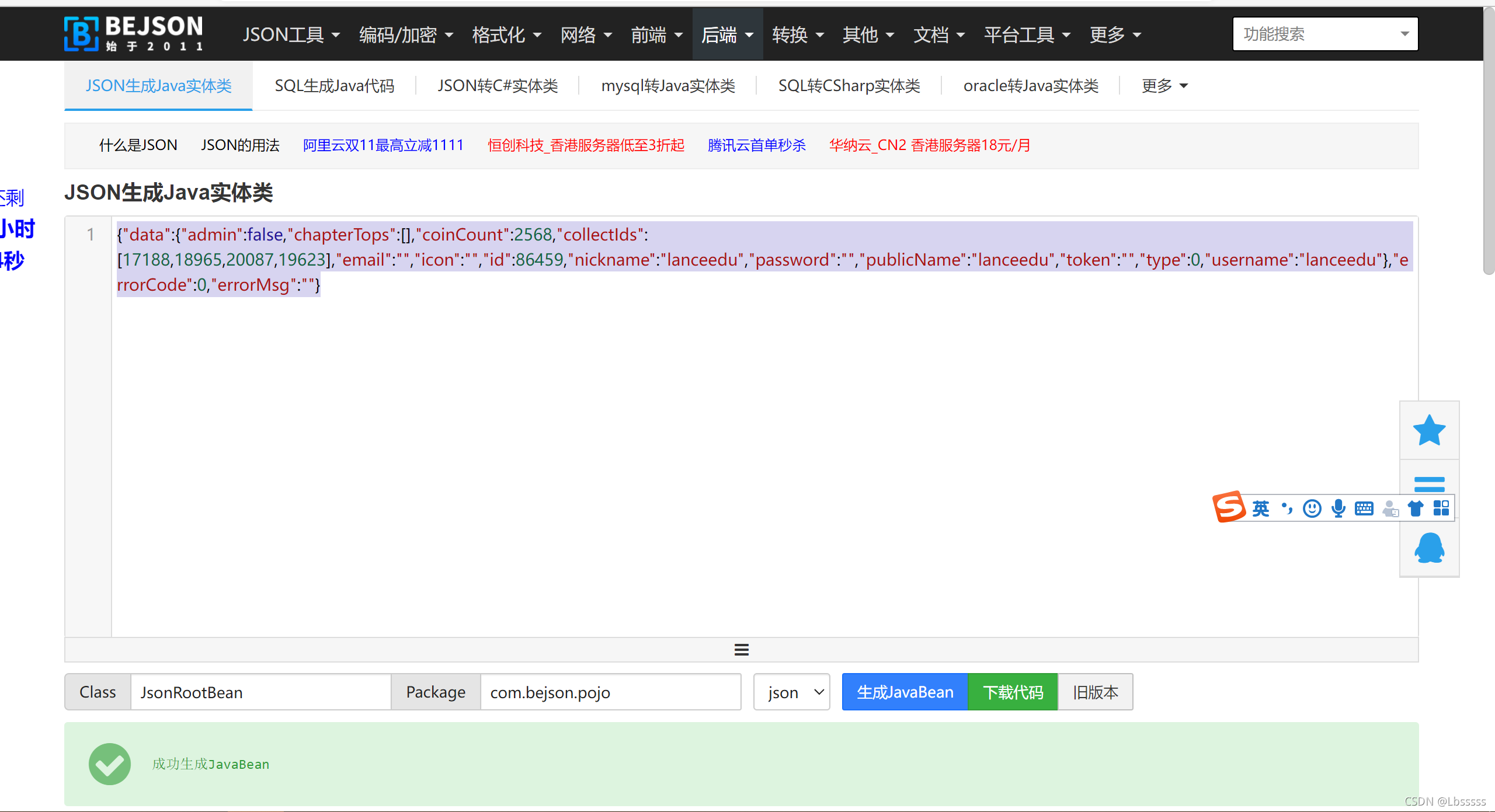Click the page vertical scrollbar

(1489, 140)
